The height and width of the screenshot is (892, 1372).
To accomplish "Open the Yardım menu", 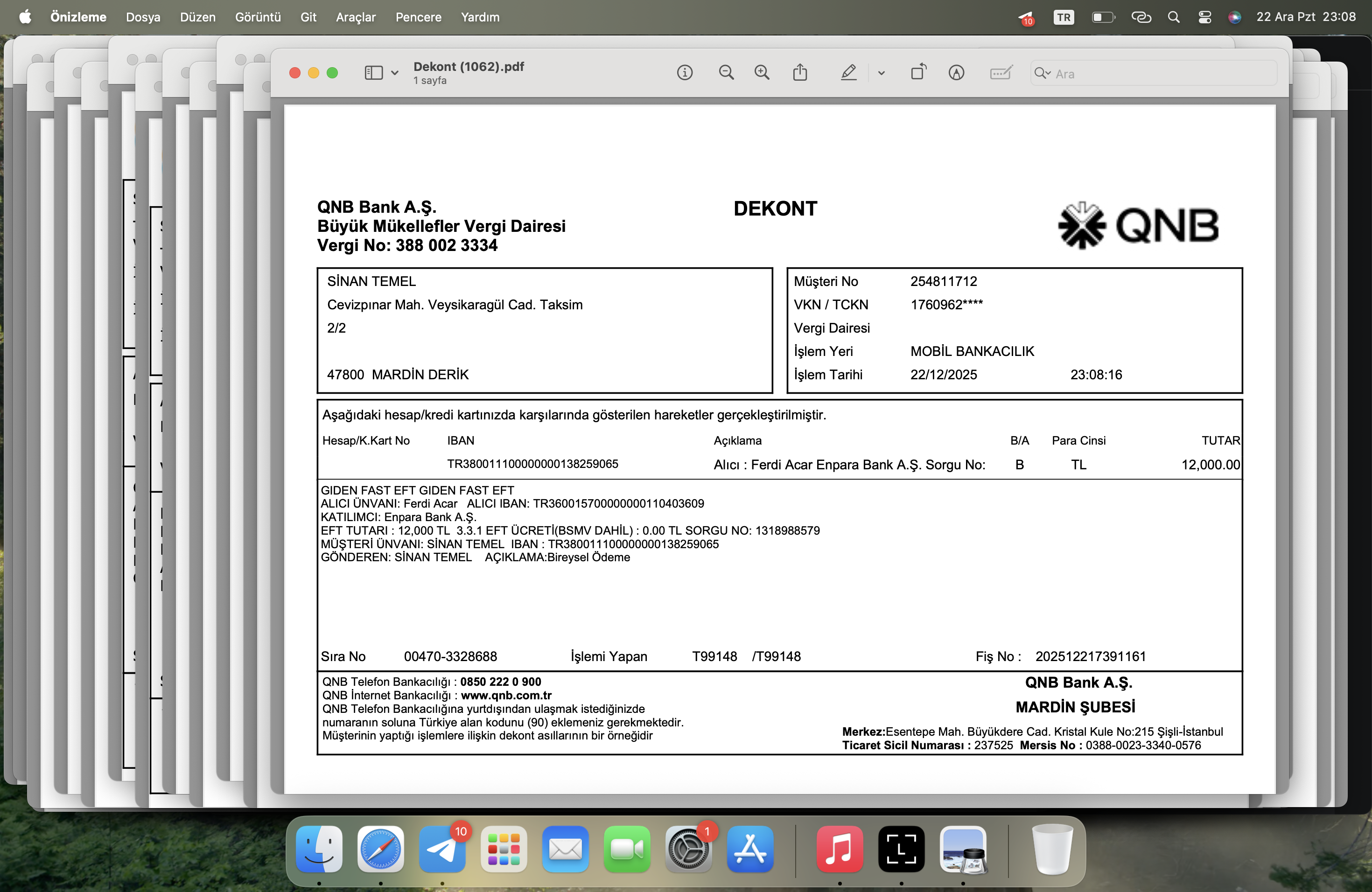I will (x=480, y=17).
